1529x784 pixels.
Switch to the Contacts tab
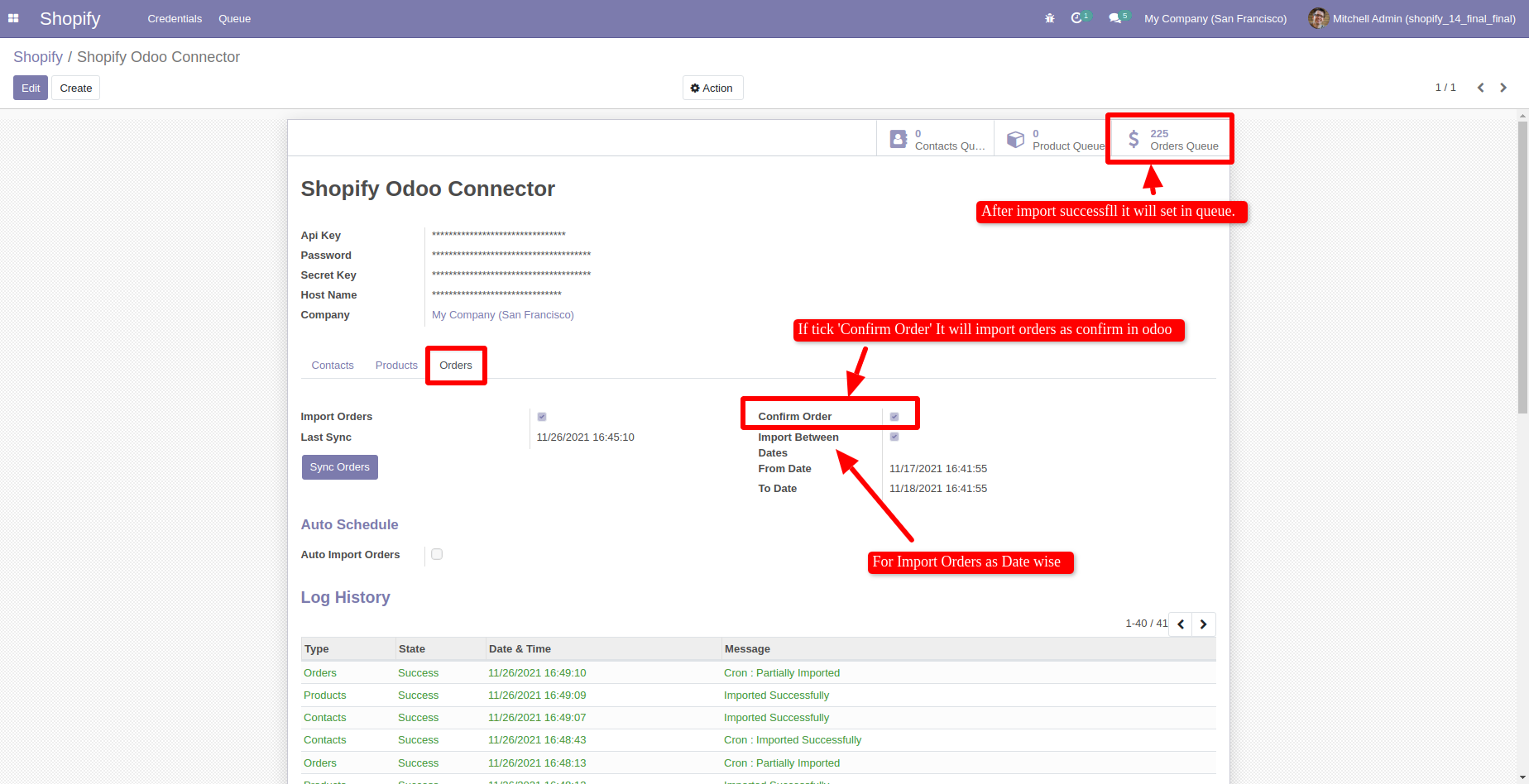point(333,365)
